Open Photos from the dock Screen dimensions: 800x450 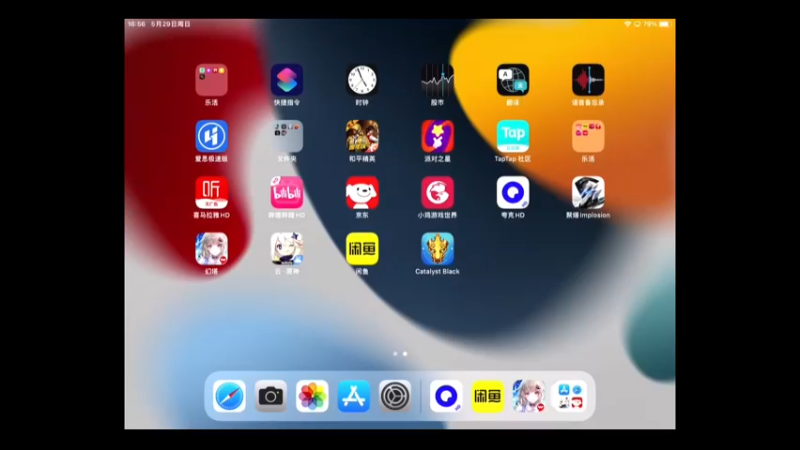pos(312,396)
